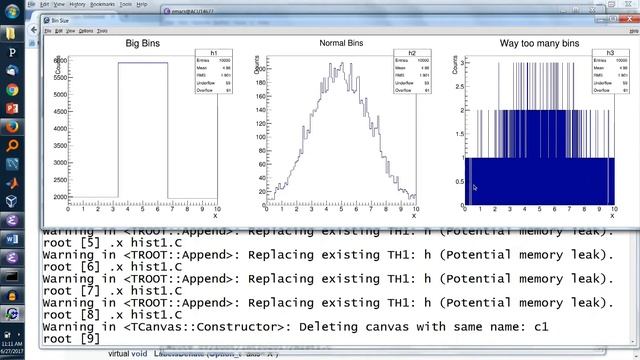The height and width of the screenshot is (360, 640).
Task: Click the 'root [8] .x hist1.C' terminal line
Action: (112, 315)
